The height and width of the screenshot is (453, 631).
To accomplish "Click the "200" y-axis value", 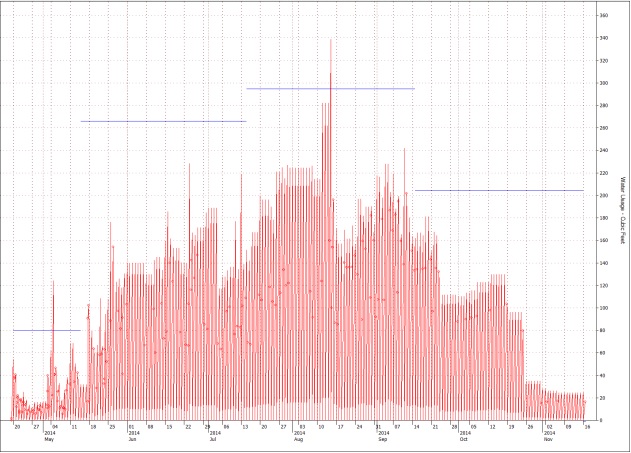I will (x=604, y=196).
